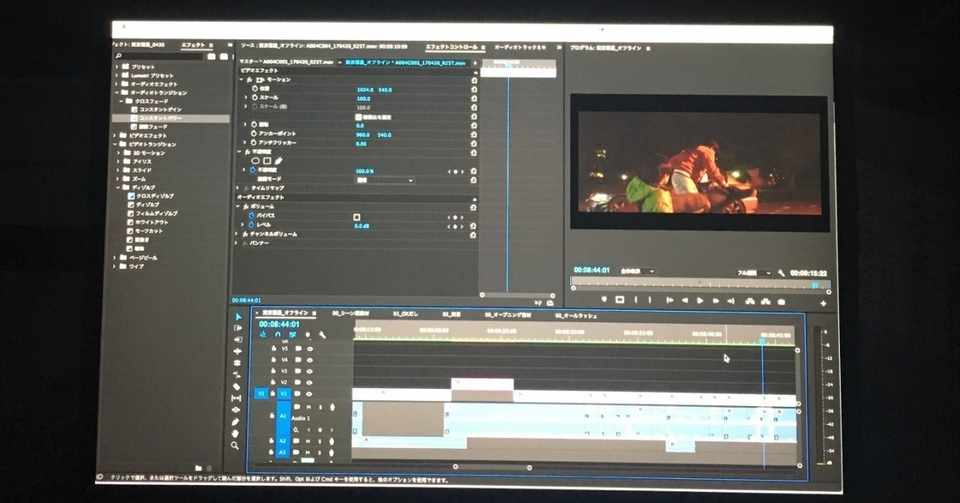Select the Razor tool in the tools panel

click(237, 387)
